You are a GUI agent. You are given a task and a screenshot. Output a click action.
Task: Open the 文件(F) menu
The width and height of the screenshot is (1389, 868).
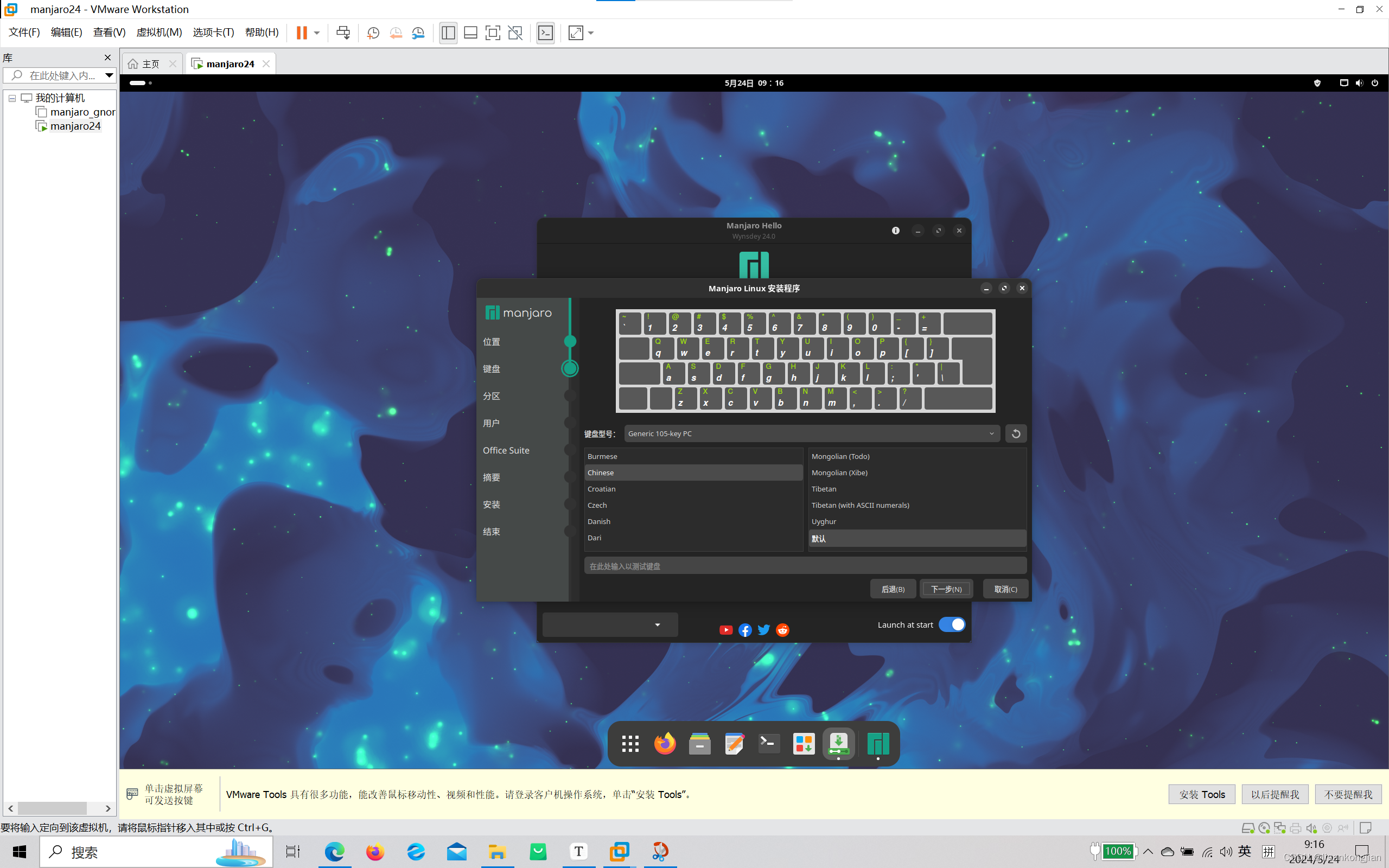tap(24, 32)
